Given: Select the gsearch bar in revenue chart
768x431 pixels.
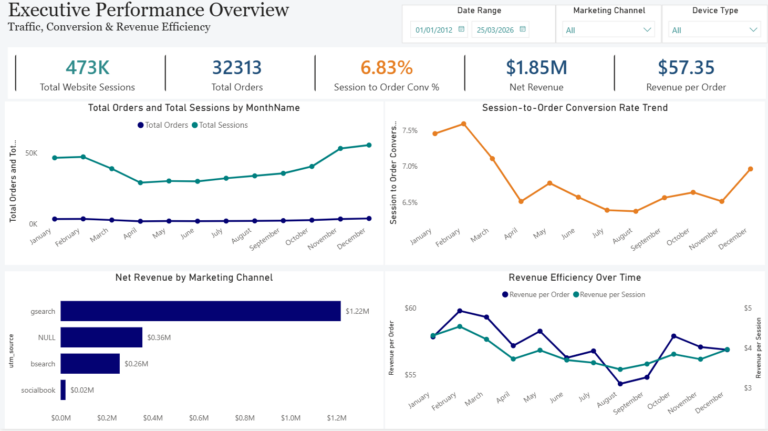Looking at the screenshot, I should tap(200, 311).
